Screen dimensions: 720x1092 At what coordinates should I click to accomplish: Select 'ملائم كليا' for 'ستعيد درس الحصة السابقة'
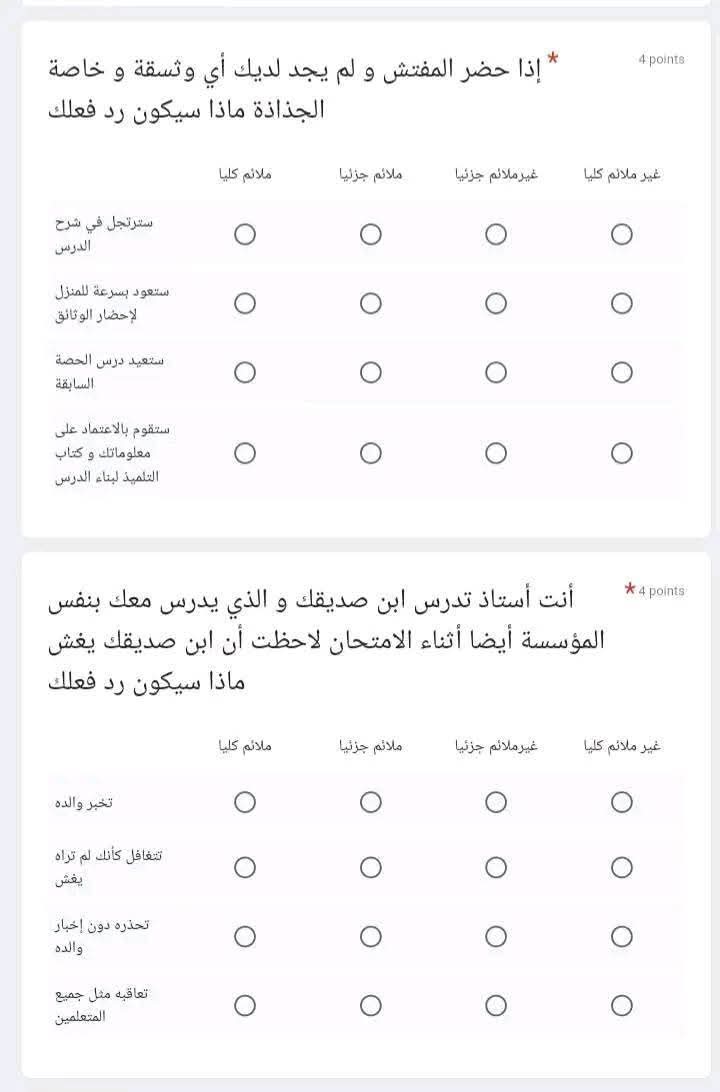[x=245, y=372]
